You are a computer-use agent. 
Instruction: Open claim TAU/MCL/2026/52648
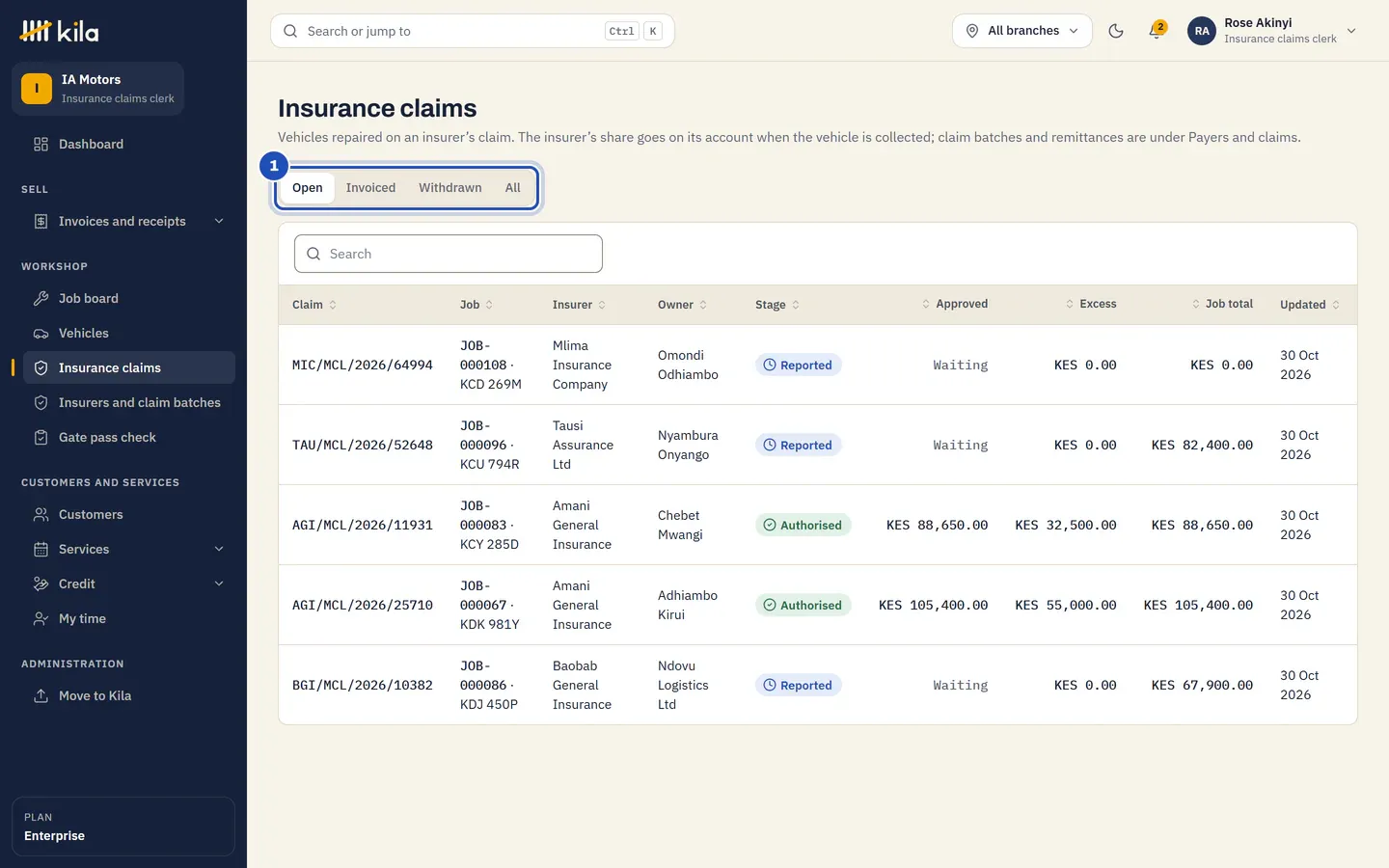click(363, 446)
